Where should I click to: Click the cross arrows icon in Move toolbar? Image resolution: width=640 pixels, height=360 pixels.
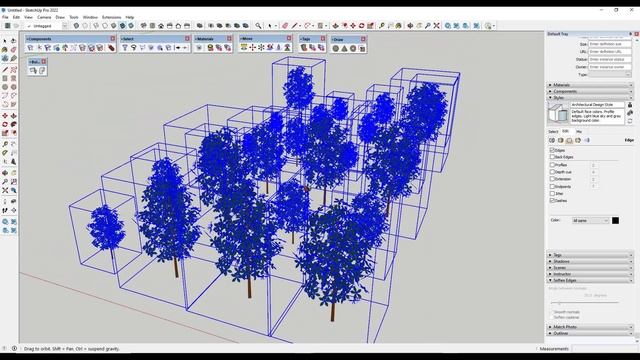pos(253,48)
